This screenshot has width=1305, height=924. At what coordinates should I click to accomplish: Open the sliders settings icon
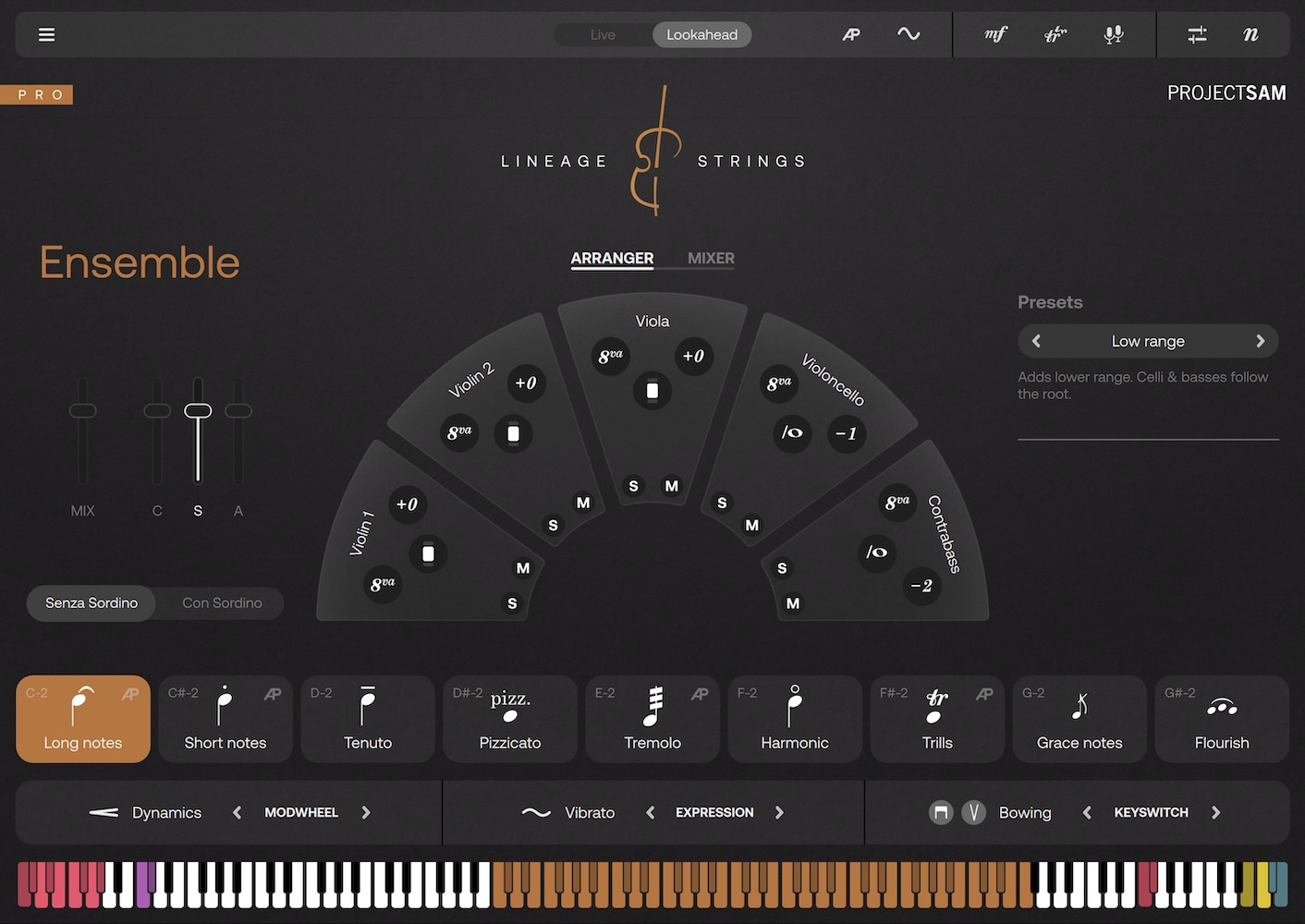pyautogui.click(x=1197, y=35)
